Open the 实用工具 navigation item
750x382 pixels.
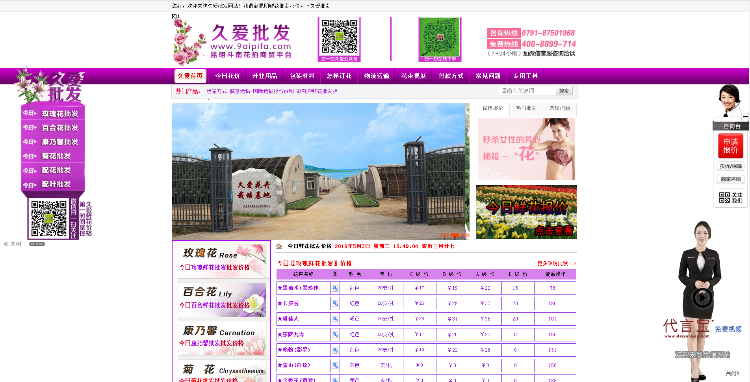(526, 76)
